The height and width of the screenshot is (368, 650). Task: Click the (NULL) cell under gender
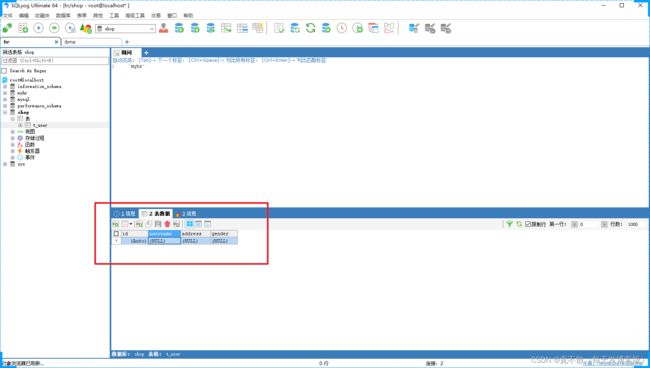tap(224, 241)
